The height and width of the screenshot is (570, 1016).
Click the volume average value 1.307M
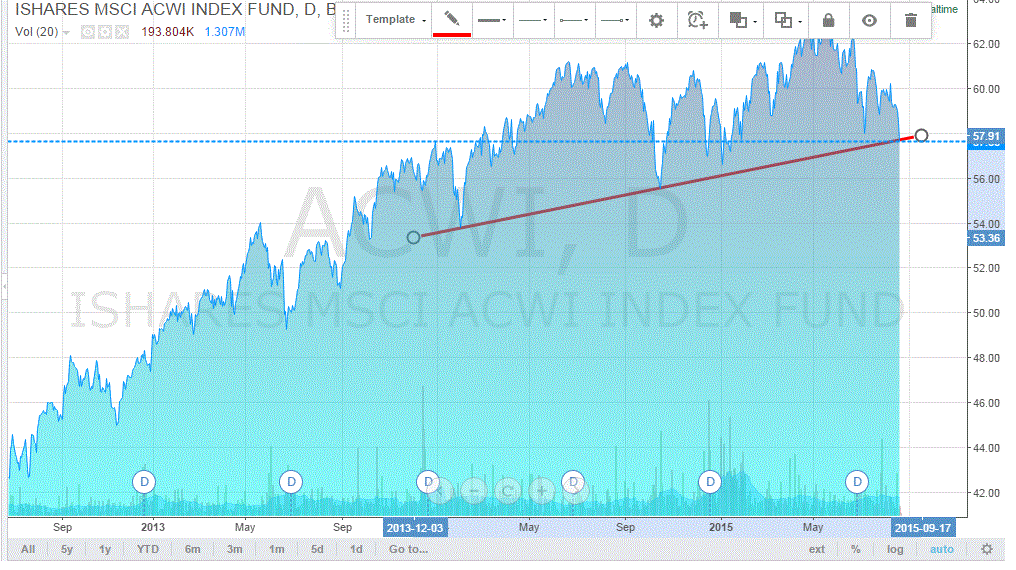pyautogui.click(x=224, y=32)
